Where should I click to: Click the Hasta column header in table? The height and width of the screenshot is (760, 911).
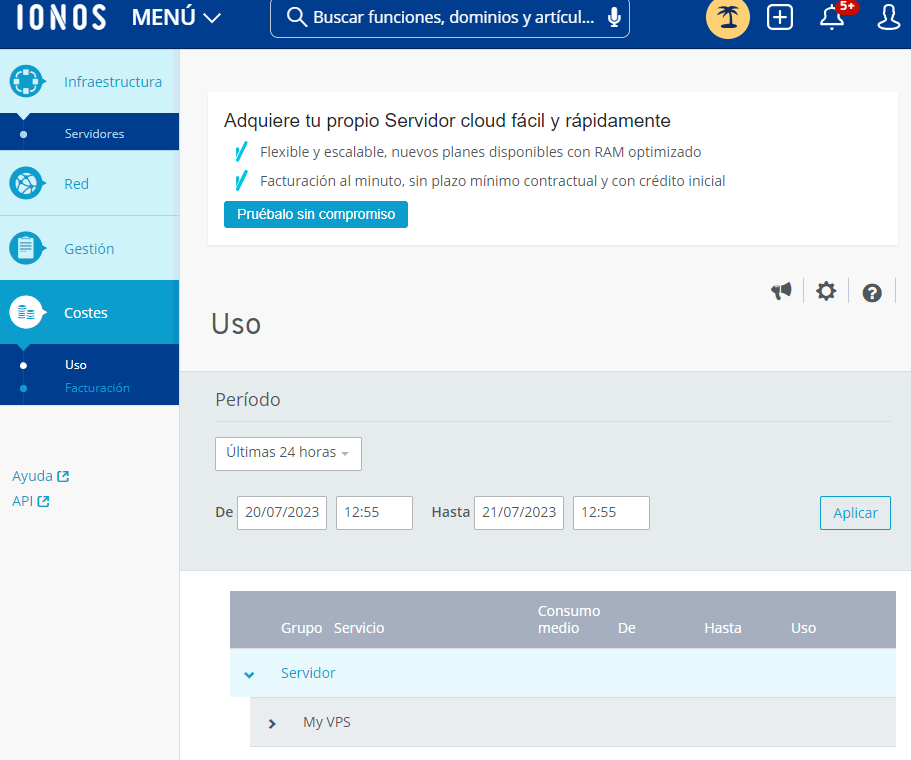tap(723, 628)
